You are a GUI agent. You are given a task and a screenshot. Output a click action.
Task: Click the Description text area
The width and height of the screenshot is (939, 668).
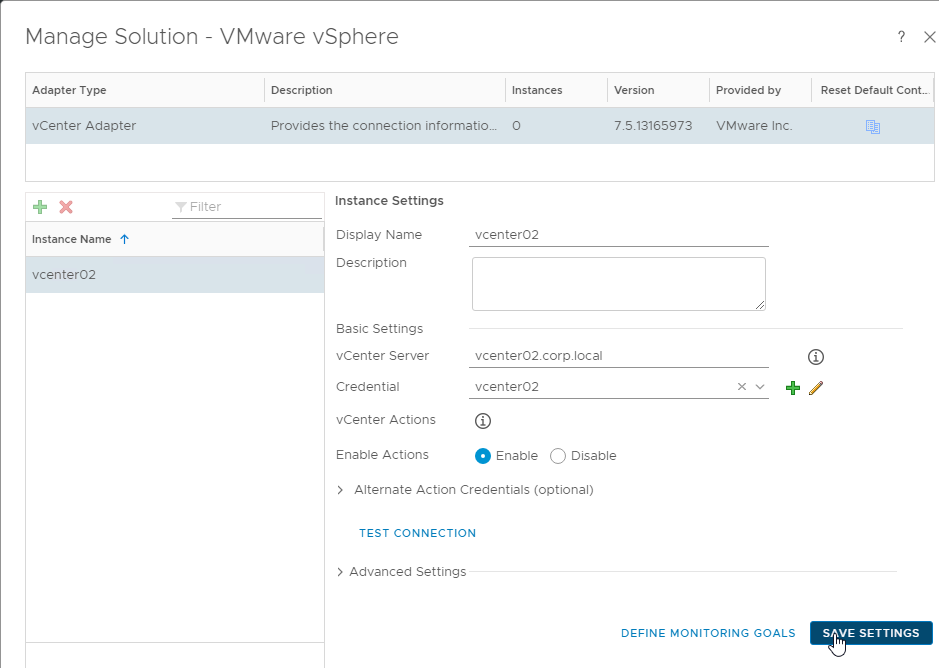pos(619,284)
